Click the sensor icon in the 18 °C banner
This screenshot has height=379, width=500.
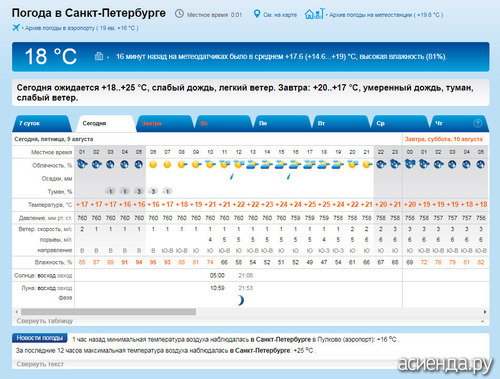(99, 56)
